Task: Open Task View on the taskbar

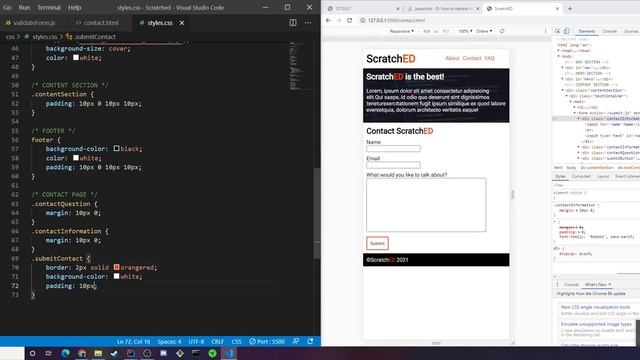Action: (49, 353)
